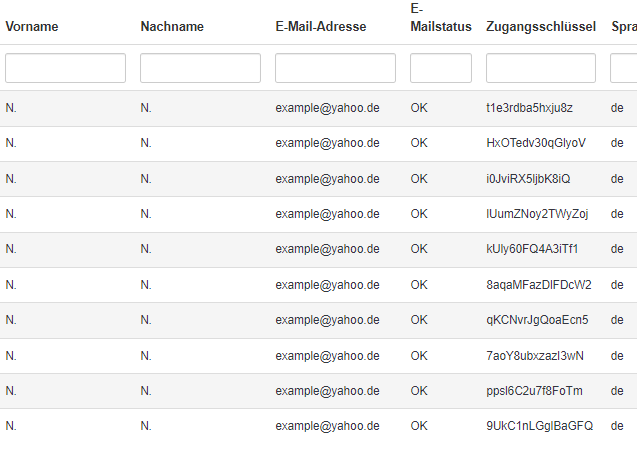The height and width of the screenshot is (457, 637).
Task: Select the i0JviRX5ljbK8iQ key cell
Action: point(527,179)
